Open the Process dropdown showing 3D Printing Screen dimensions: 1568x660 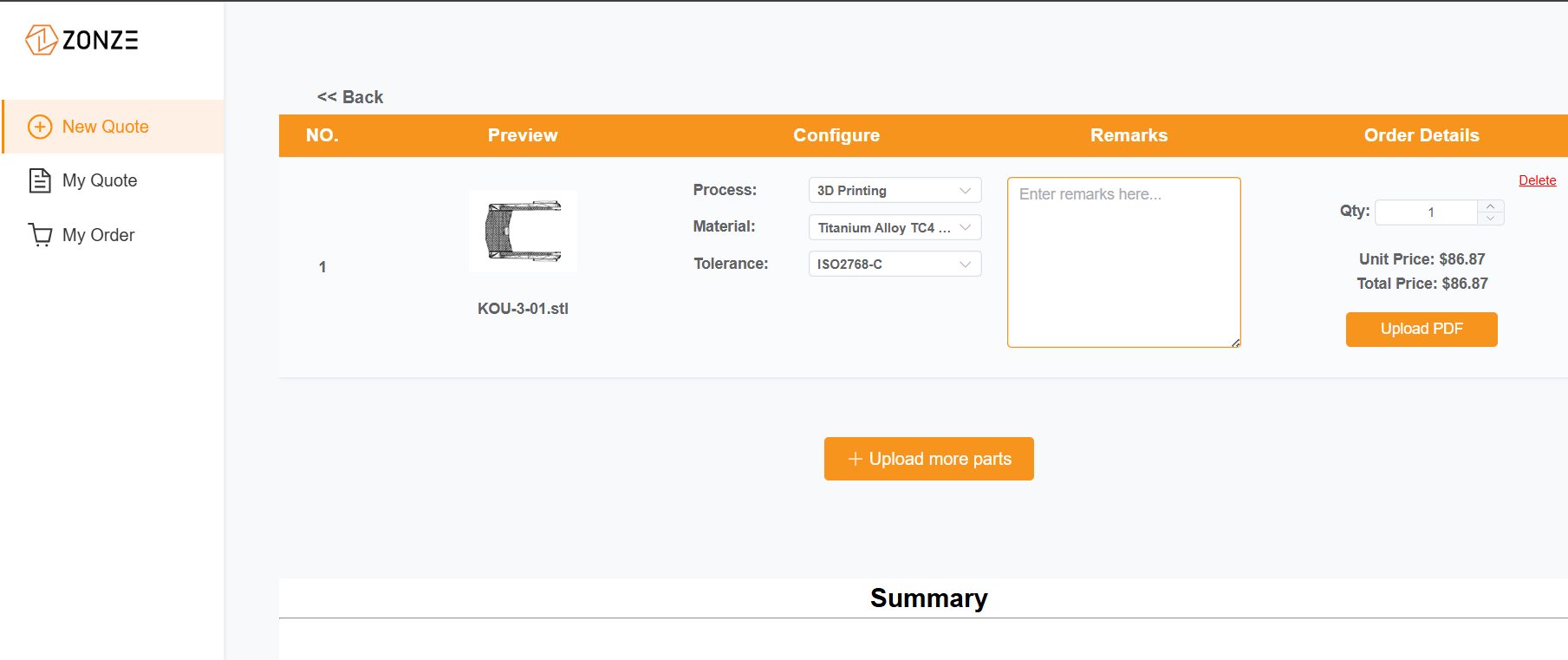895,191
